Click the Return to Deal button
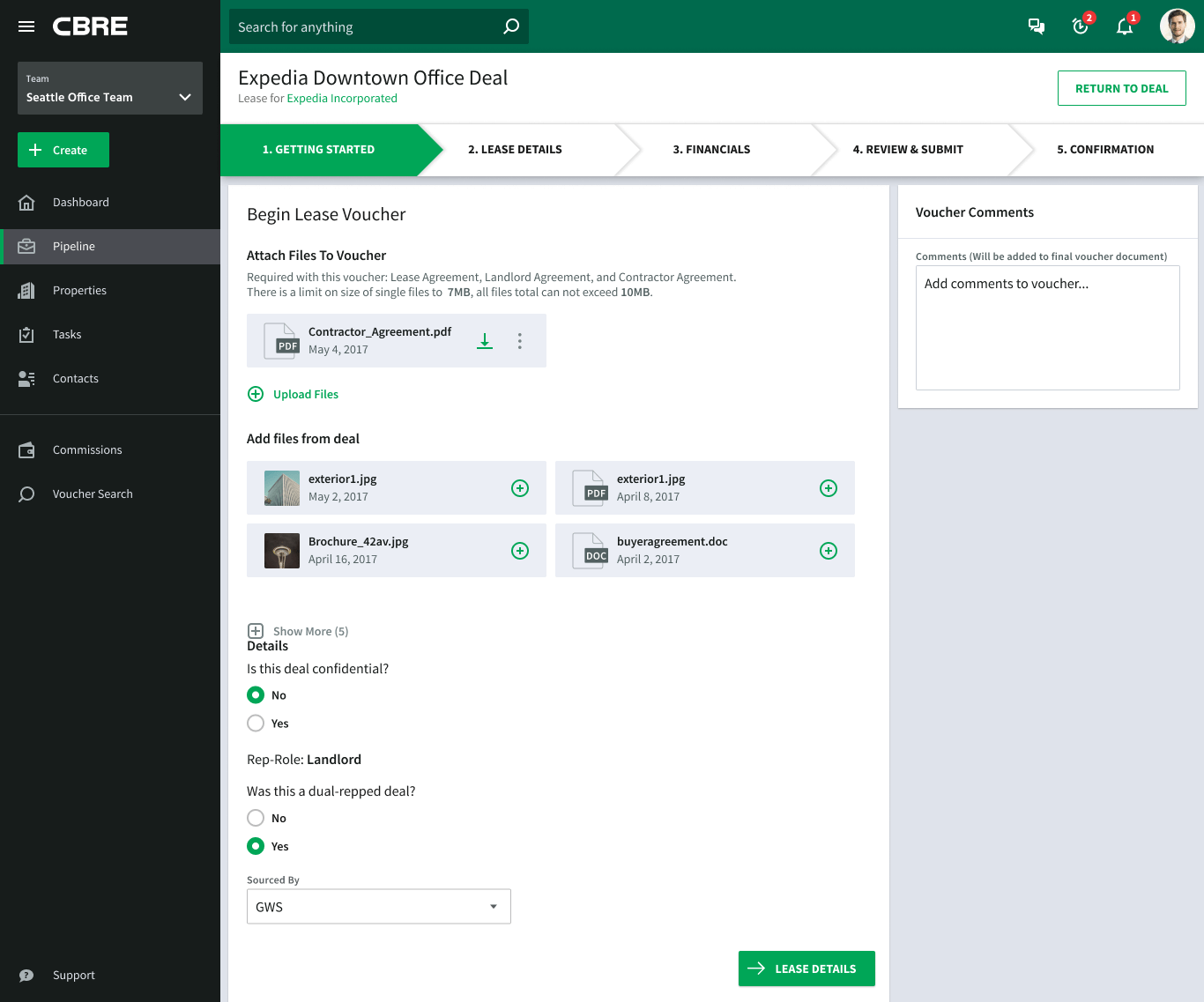Image resolution: width=1204 pixels, height=1002 pixels. tap(1121, 88)
